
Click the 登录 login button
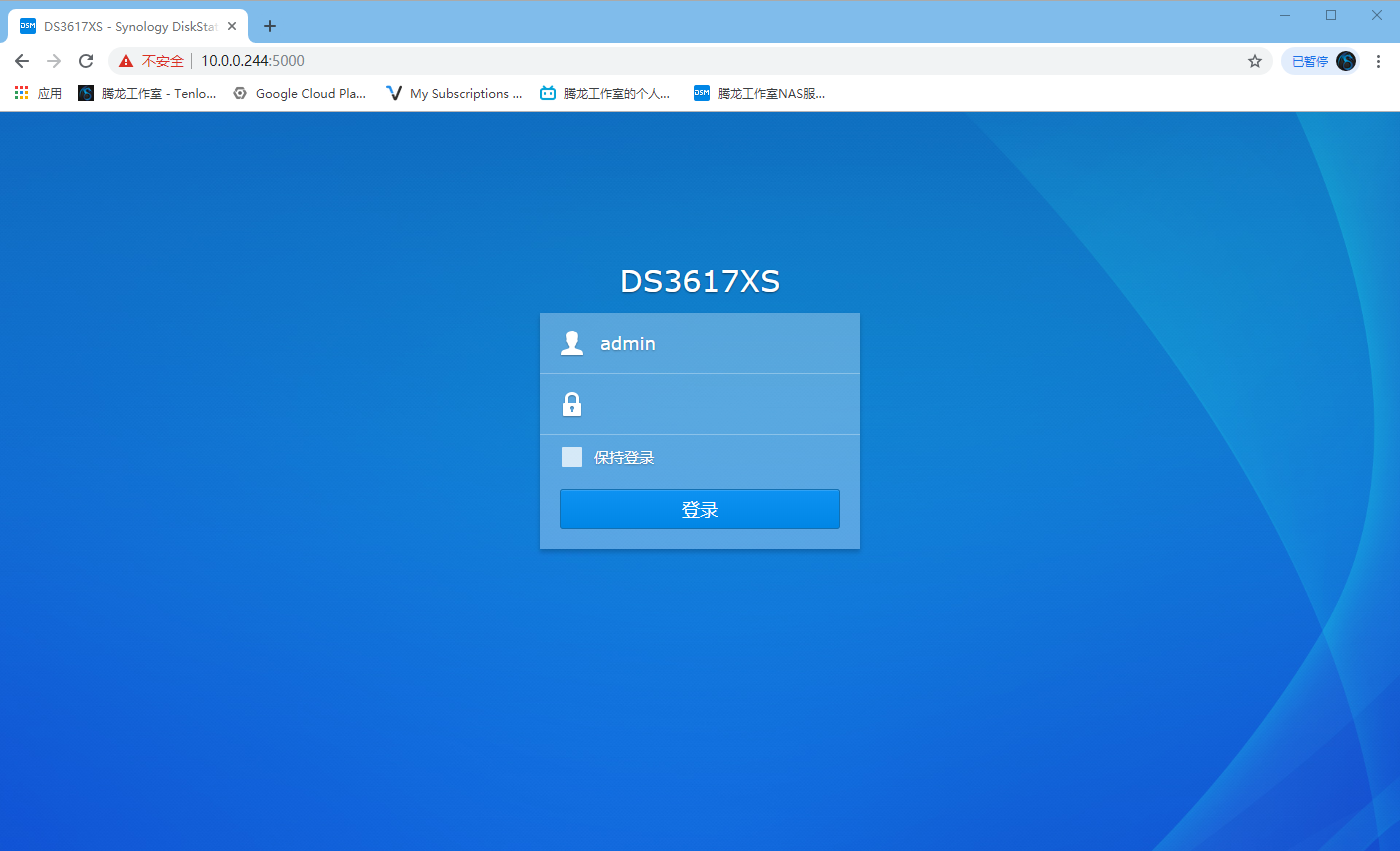click(700, 509)
